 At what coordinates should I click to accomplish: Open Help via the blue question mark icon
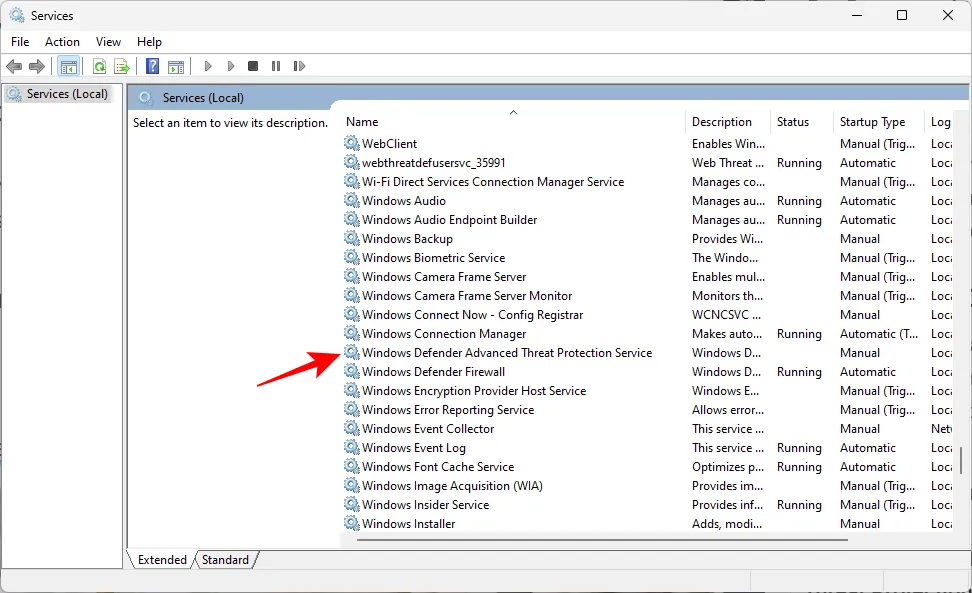point(153,67)
